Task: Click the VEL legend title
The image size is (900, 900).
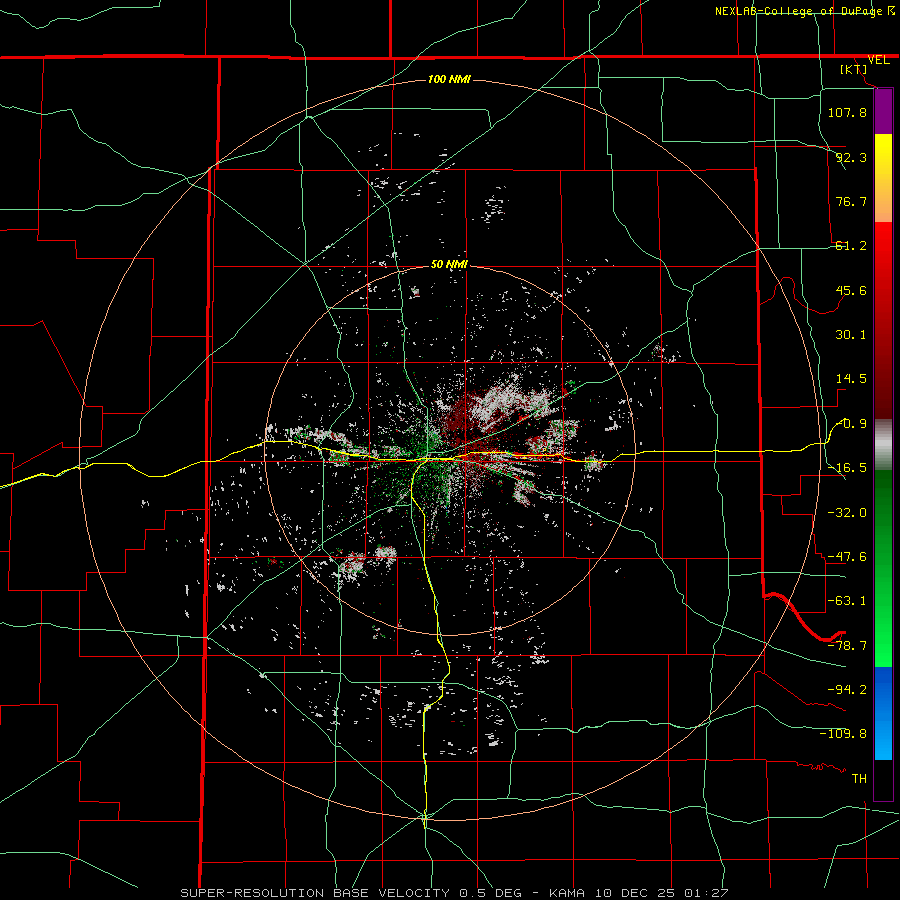Action: 879,60
